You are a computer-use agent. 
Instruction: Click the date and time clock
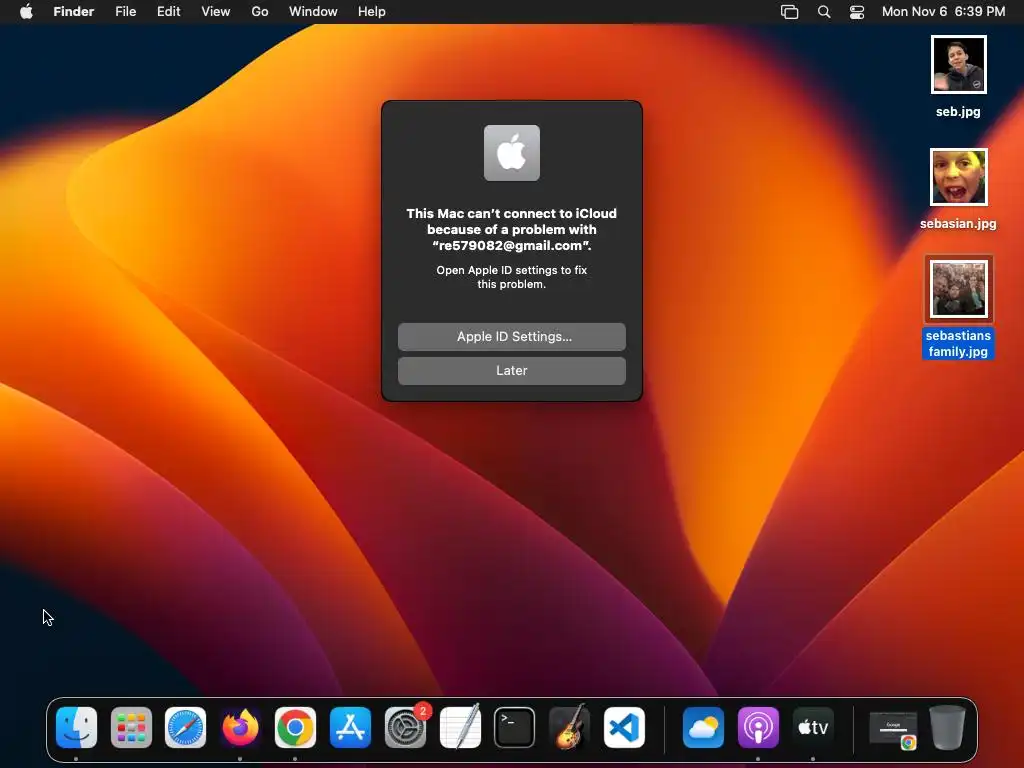[944, 12]
